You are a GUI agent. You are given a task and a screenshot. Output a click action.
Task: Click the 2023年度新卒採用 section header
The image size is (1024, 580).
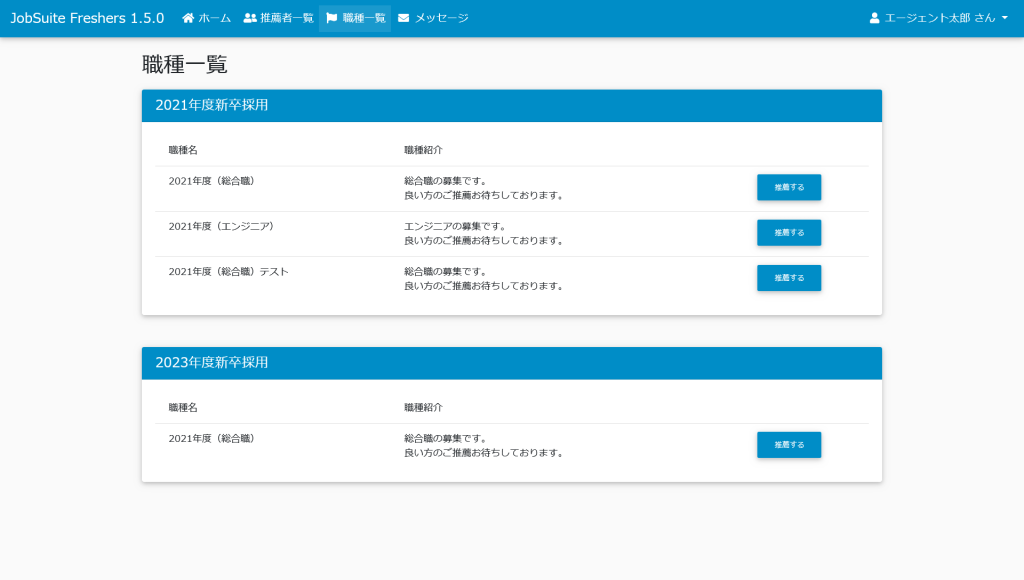click(x=212, y=362)
